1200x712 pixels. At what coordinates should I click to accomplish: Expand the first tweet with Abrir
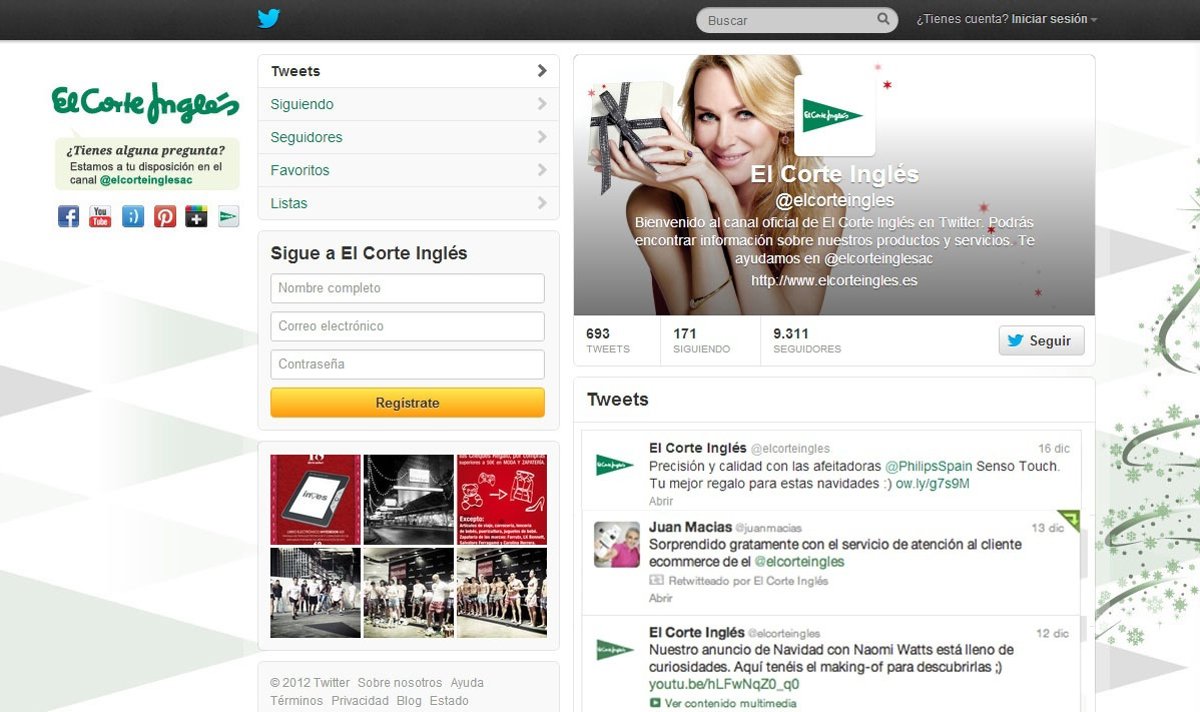click(x=661, y=501)
